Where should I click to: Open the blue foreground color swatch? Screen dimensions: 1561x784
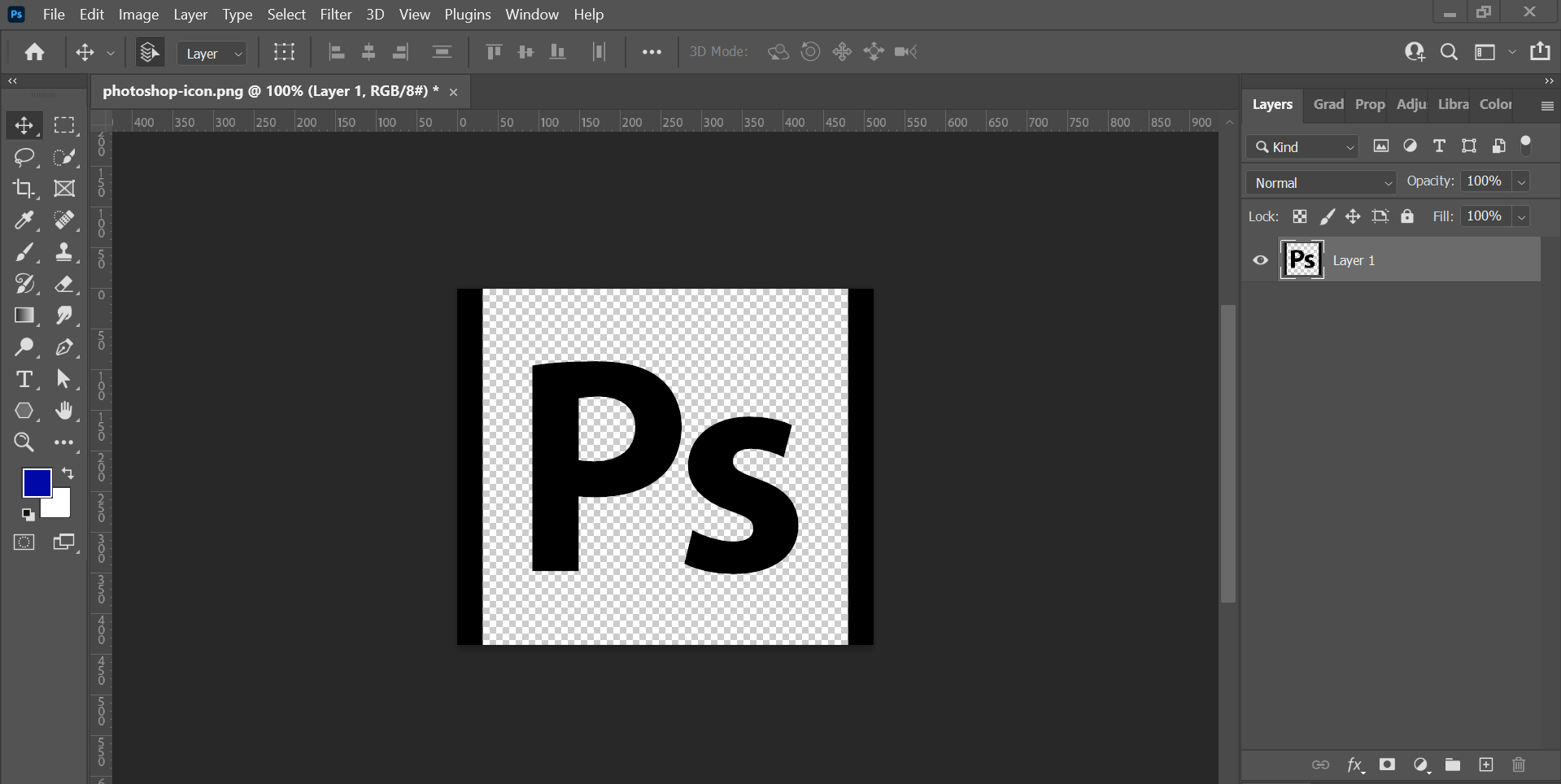coord(35,481)
